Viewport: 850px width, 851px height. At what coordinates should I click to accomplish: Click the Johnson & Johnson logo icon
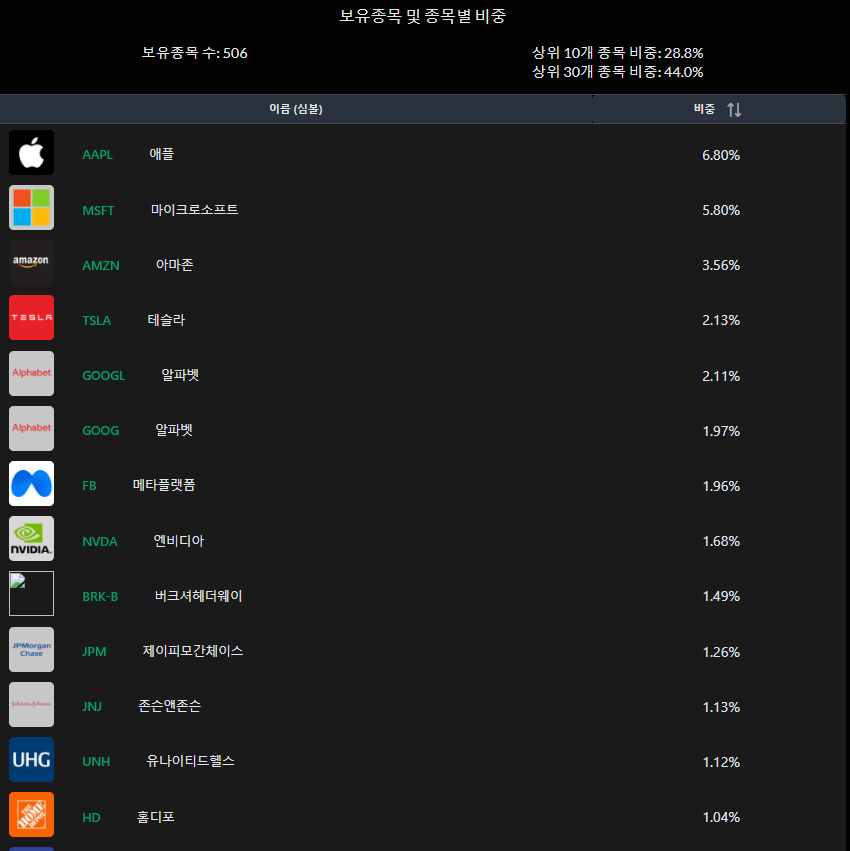point(31,704)
